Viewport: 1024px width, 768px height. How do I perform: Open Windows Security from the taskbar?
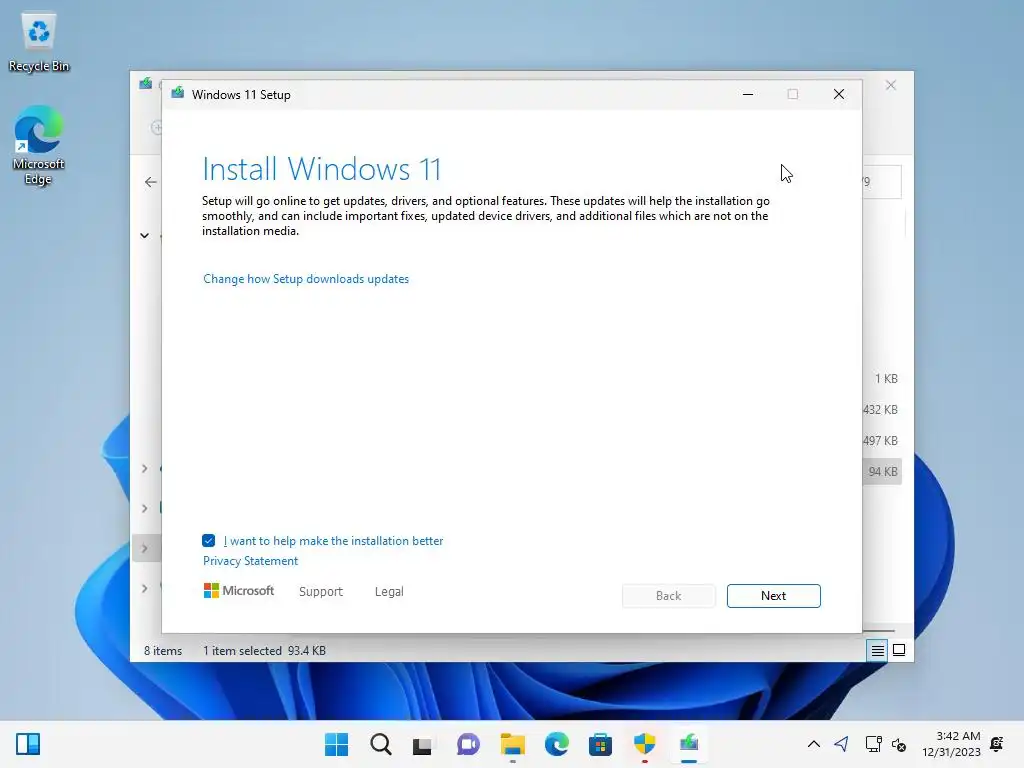pos(645,744)
